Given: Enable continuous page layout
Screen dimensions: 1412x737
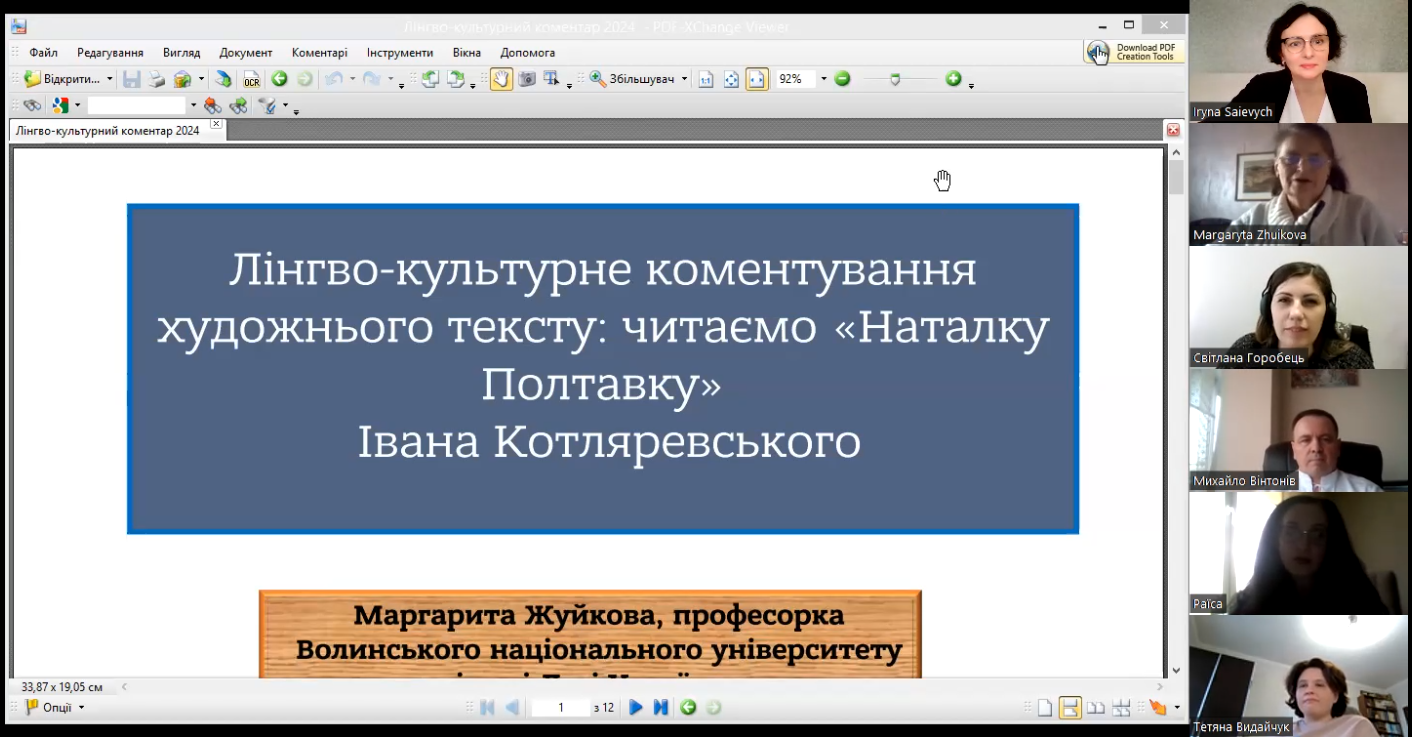Looking at the screenshot, I should [1070, 708].
